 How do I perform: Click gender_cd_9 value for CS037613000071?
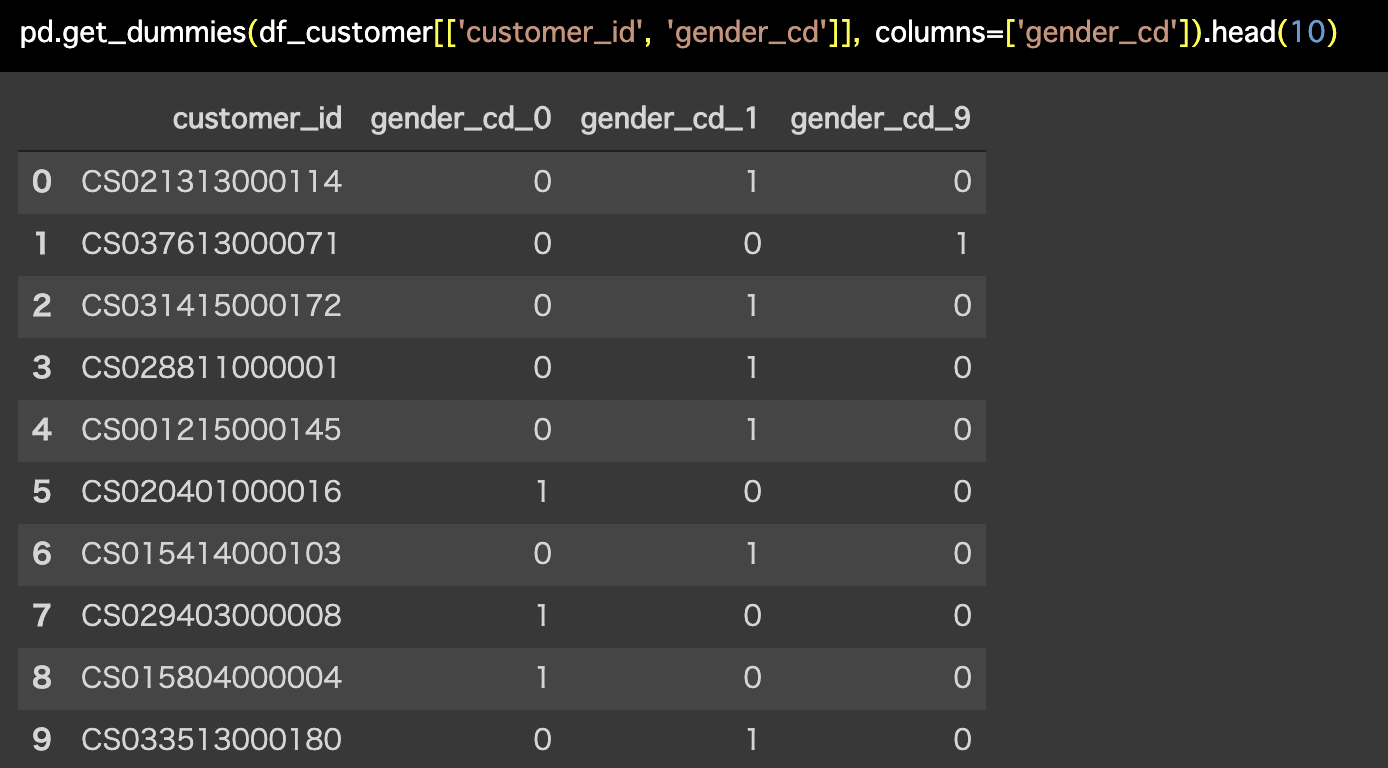tap(962, 244)
